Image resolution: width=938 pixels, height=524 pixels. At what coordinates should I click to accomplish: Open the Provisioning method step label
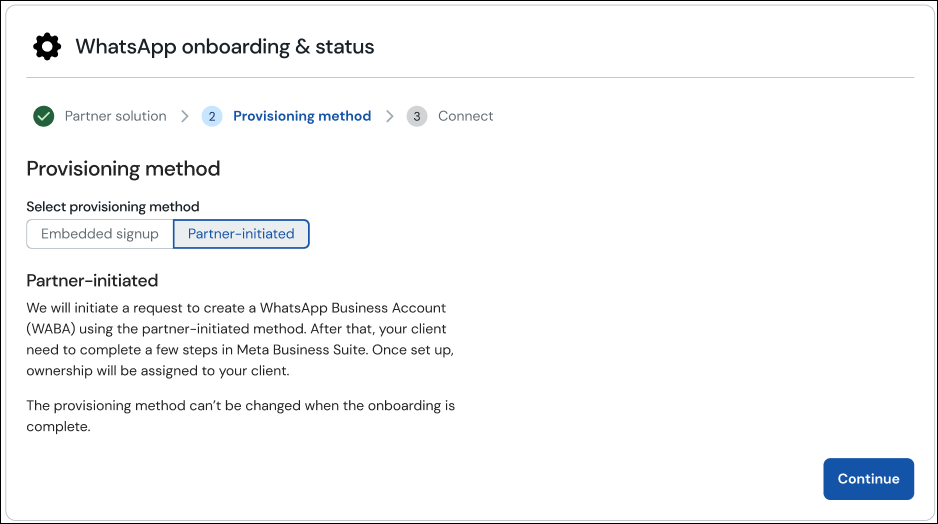(302, 116)
